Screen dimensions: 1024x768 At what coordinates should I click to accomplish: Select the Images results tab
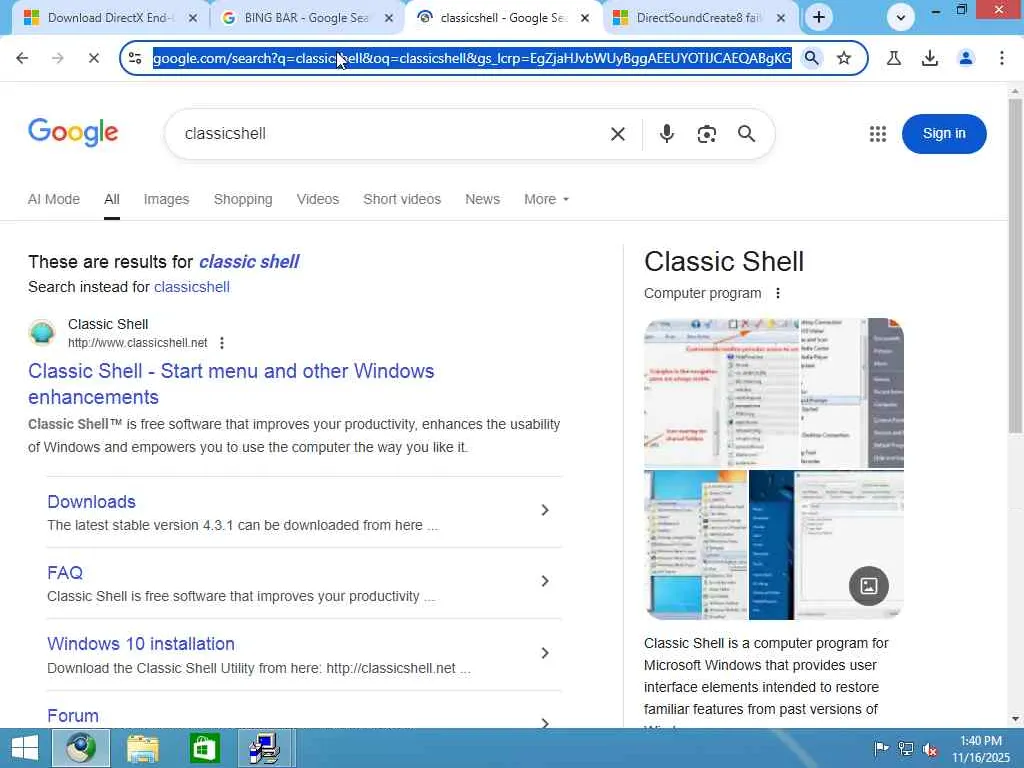click(x=166, y=199)
